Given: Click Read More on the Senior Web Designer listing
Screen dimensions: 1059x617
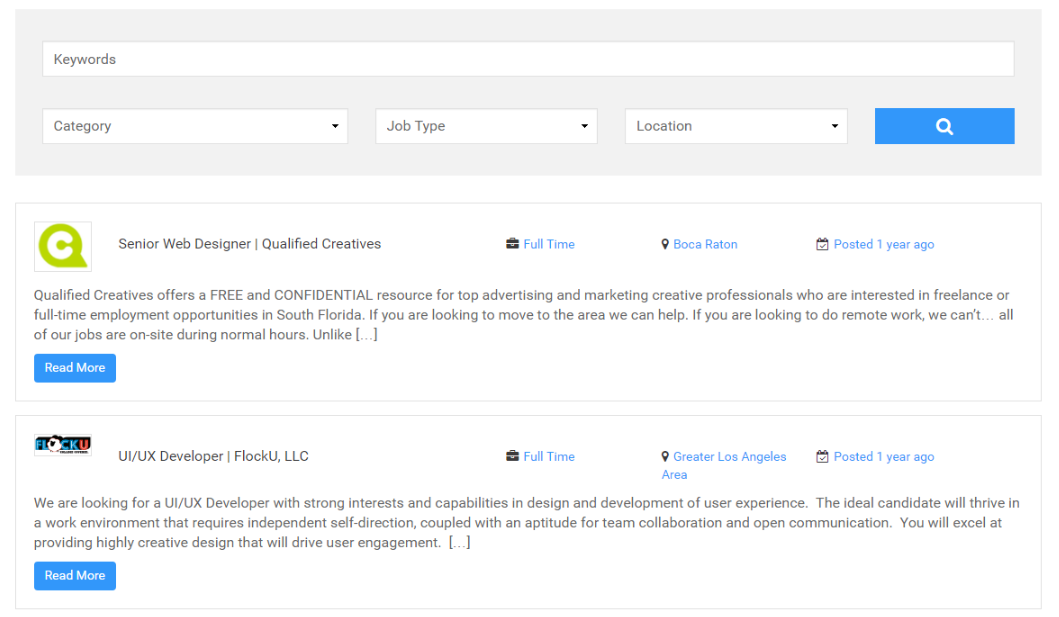Looking at the screenshot, I should pos(74,367).
